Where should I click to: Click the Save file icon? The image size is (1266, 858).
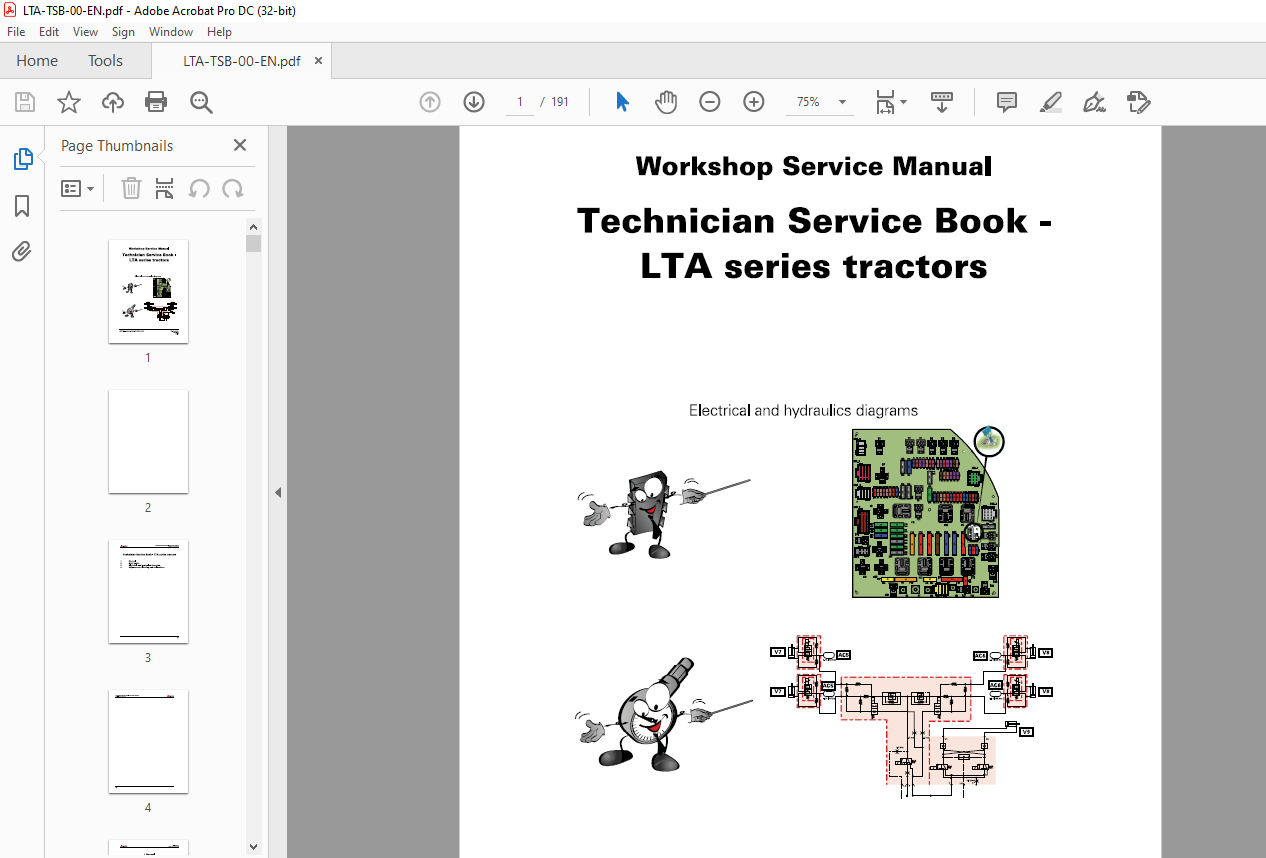pos(25,102)
